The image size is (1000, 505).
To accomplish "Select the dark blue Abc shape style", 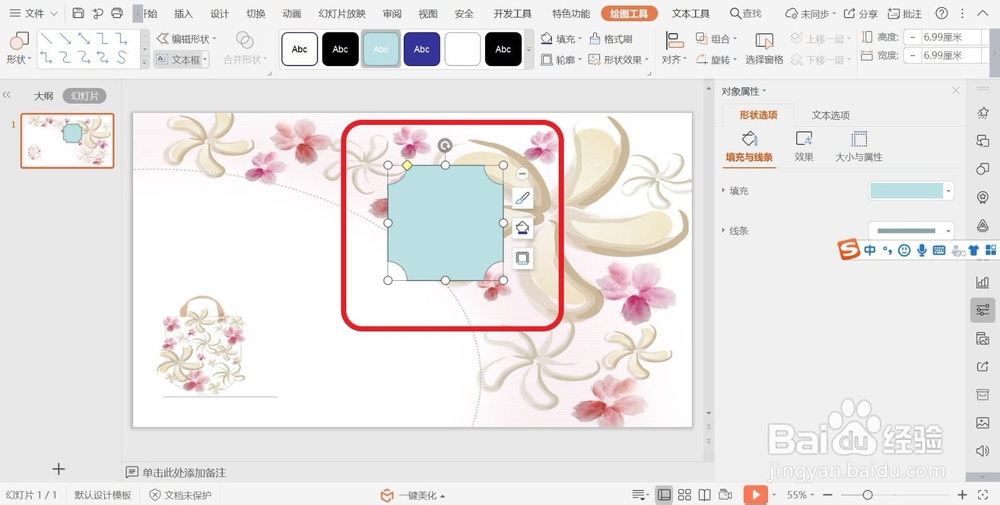I will click(x=422, y=49).
